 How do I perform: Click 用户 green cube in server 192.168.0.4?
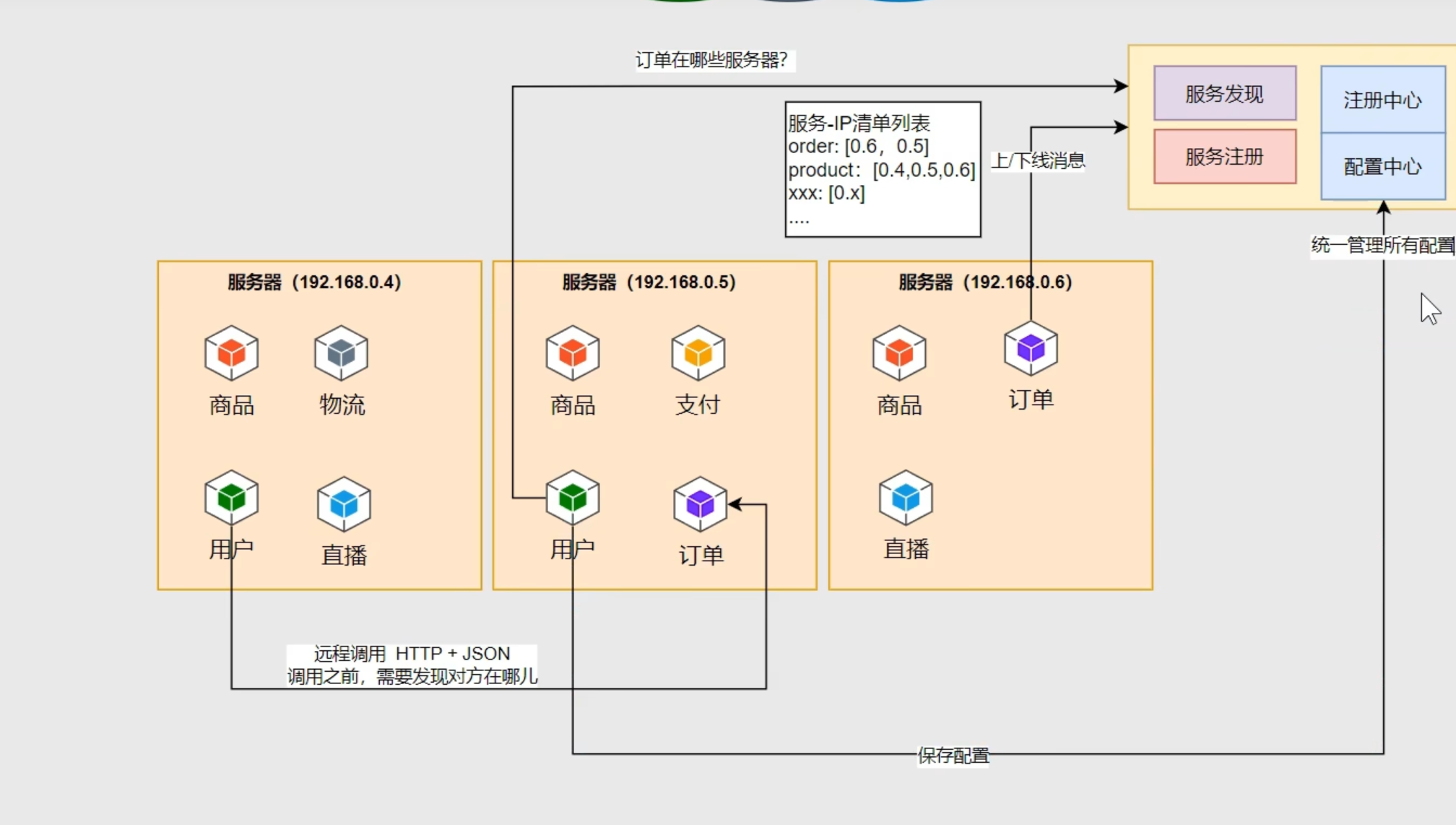pos(231,497)
